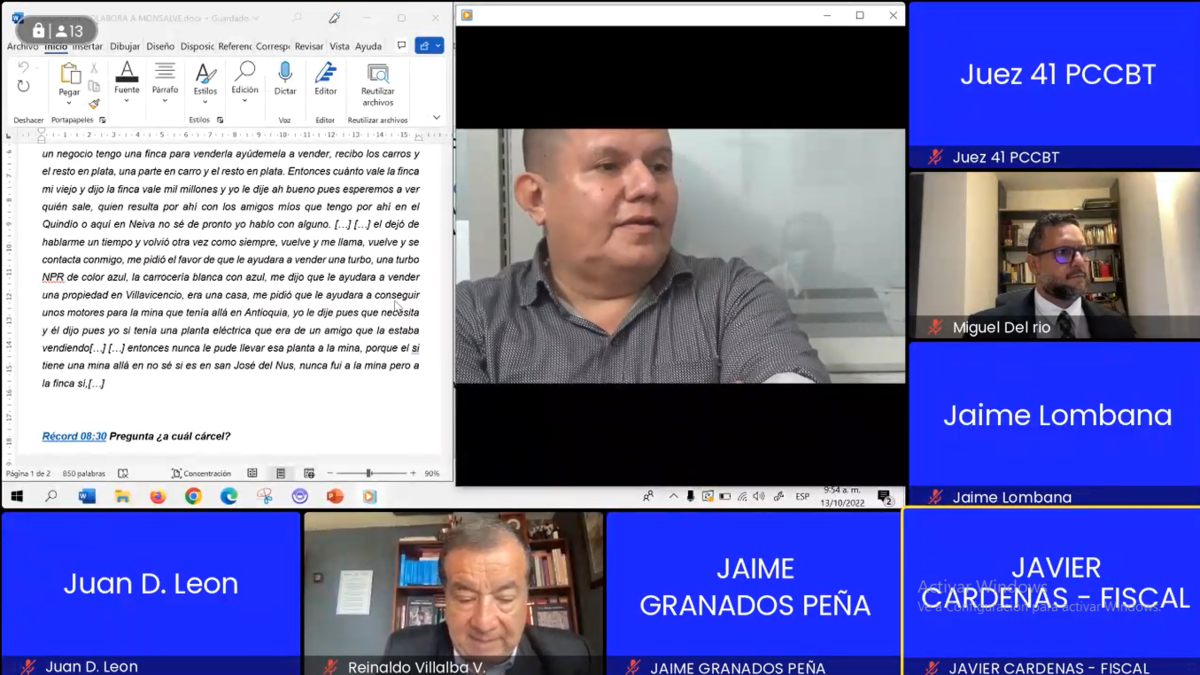Click the format painter brush icon
The width and height of the screenshot is (1200, 675).
(x=94, y=103)
